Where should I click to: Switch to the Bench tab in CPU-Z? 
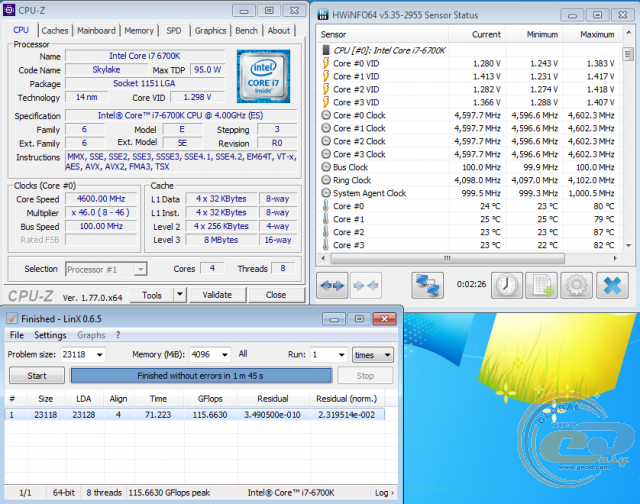click(247, 31)
